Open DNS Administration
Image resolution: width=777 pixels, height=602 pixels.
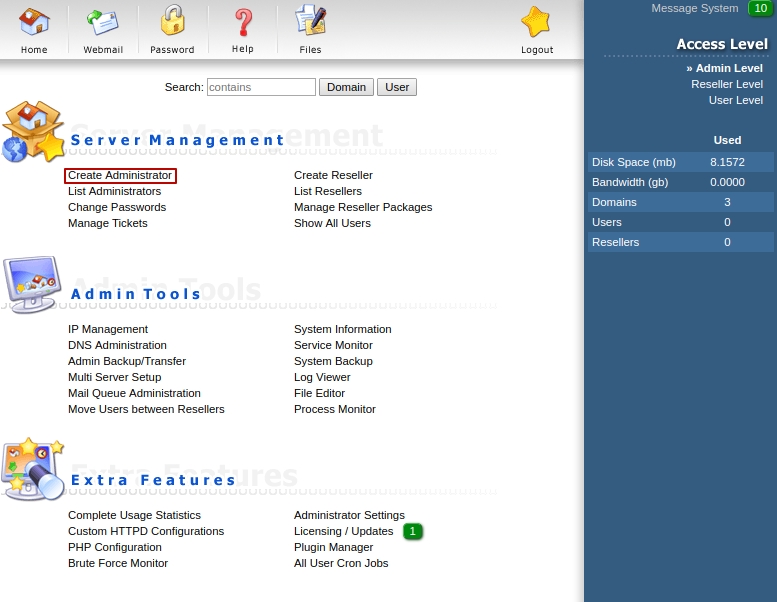(x=117, y=345)
